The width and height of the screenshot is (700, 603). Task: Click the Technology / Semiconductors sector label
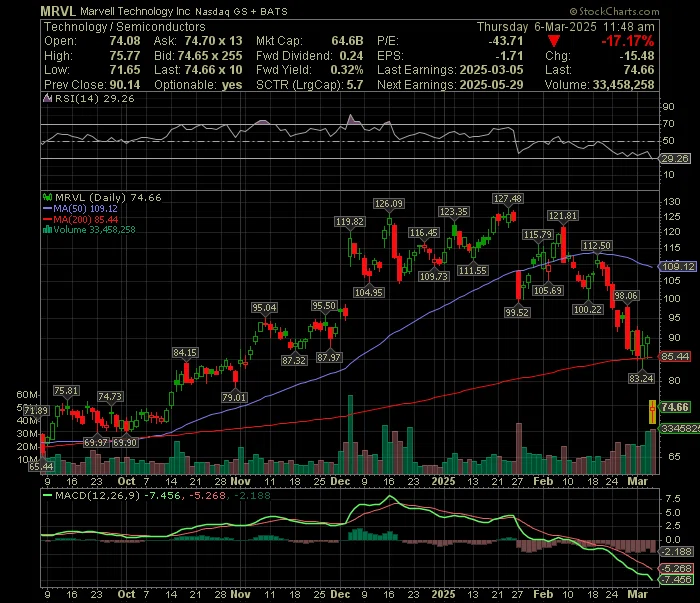[125, 27]
